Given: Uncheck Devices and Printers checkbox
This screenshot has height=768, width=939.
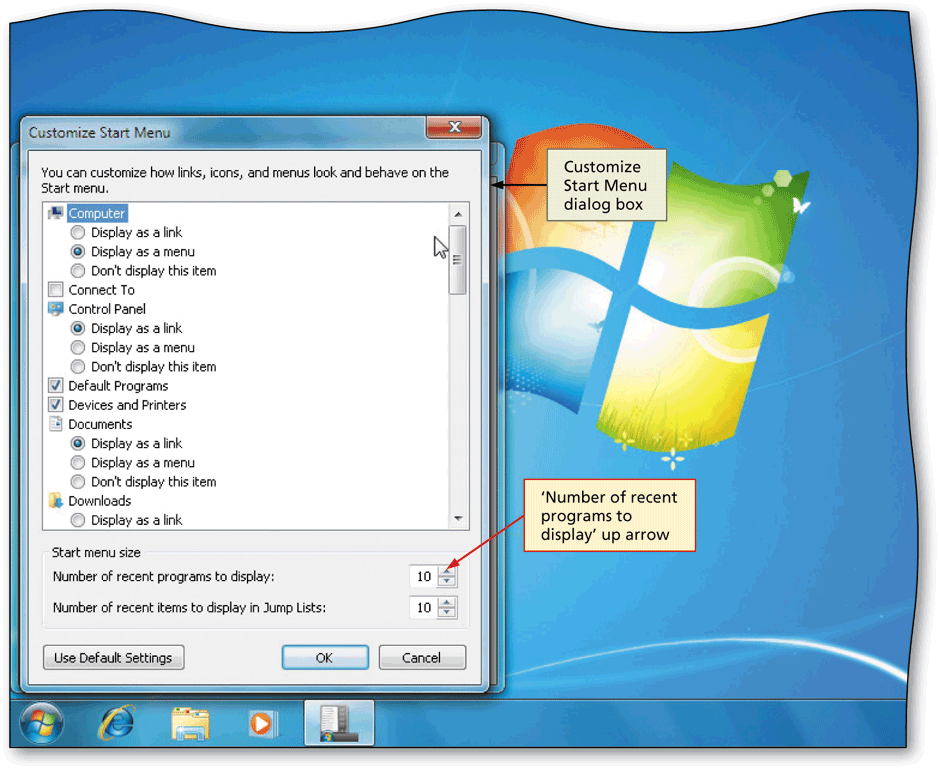Looking at the screenshot, I should [x=56, y=405].
